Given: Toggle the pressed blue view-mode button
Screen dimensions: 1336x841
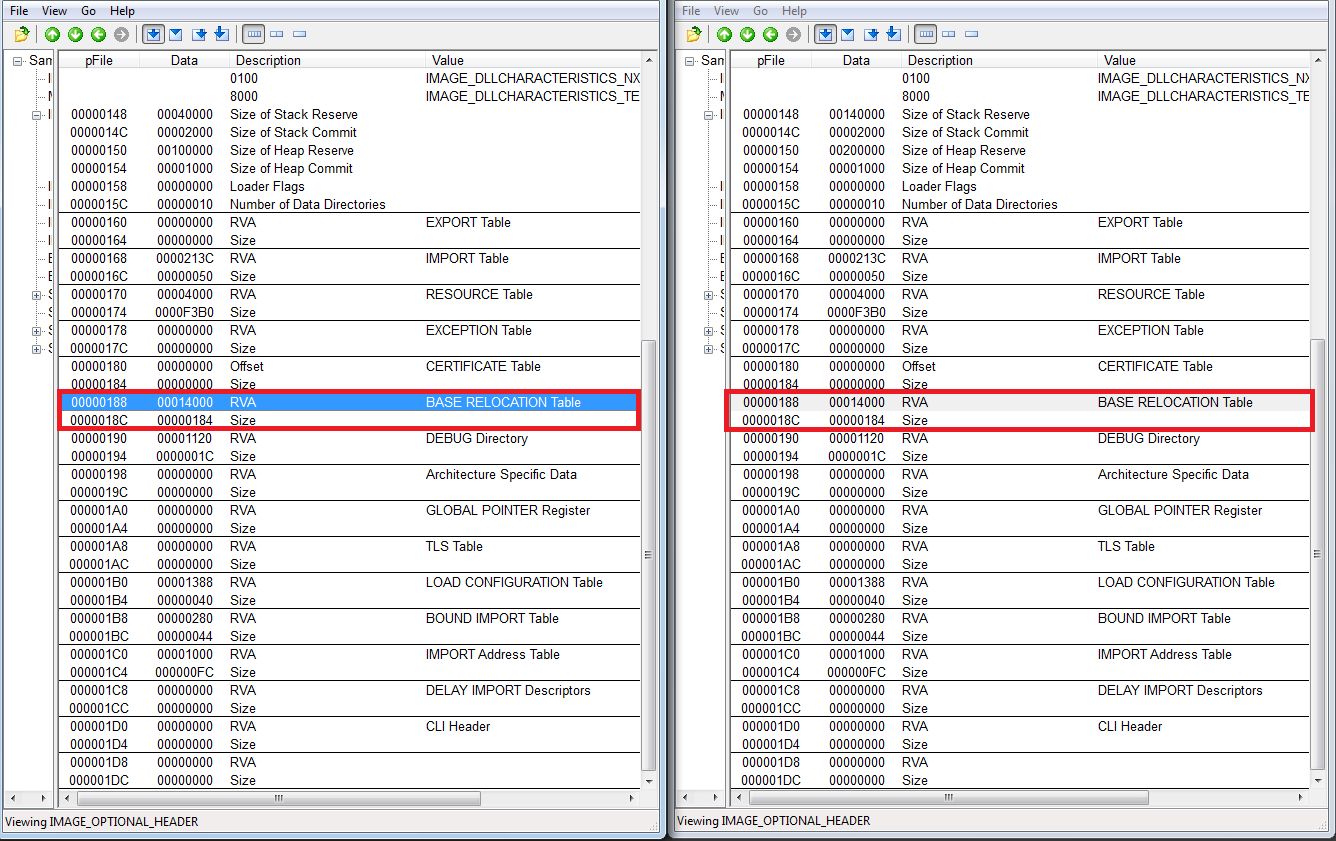Looking at the screenshot, I should tap(153, 33).
